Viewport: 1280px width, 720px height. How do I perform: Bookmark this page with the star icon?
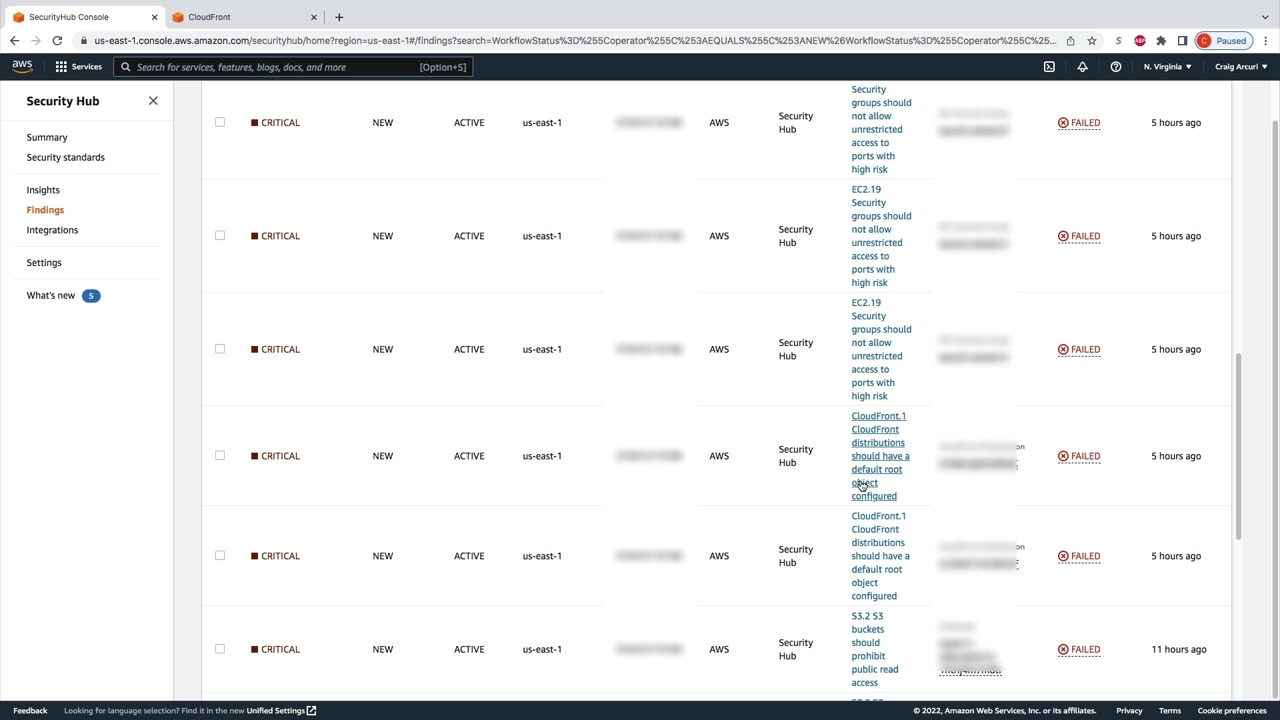(x=1092, y=41)
